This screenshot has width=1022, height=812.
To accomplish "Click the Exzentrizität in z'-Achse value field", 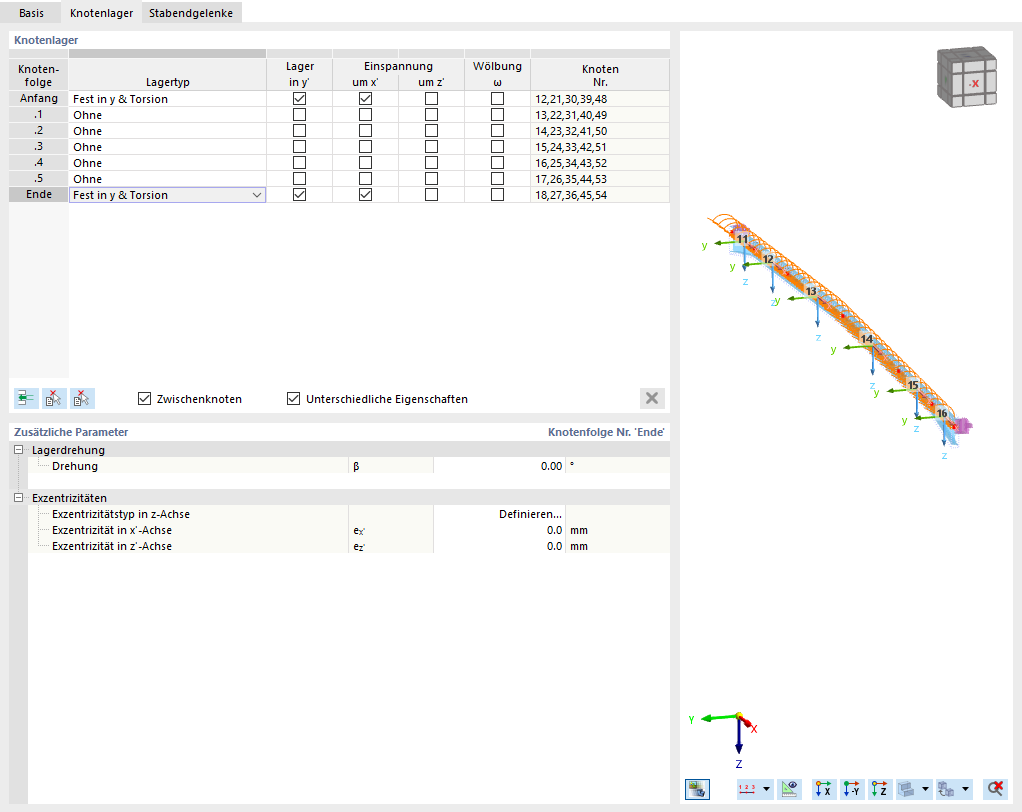I will point(499,546).
